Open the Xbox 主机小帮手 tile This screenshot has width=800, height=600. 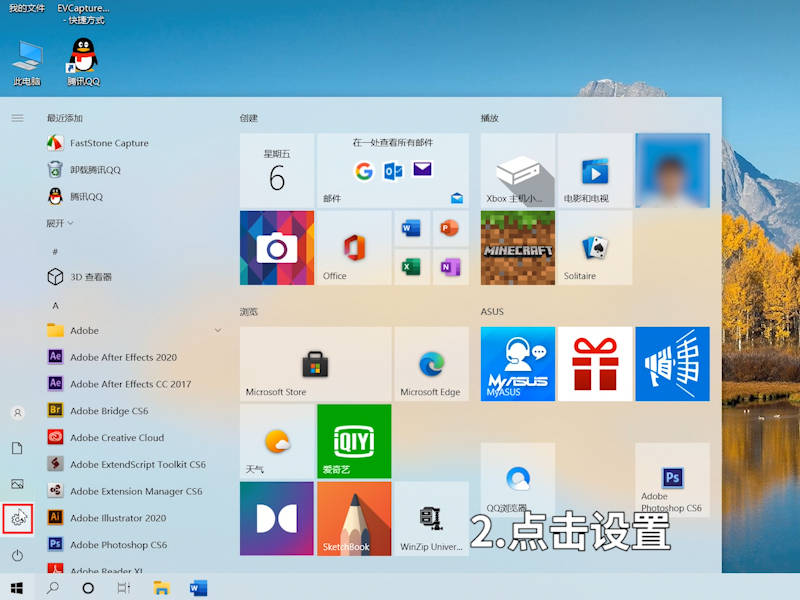coord(518,170)
